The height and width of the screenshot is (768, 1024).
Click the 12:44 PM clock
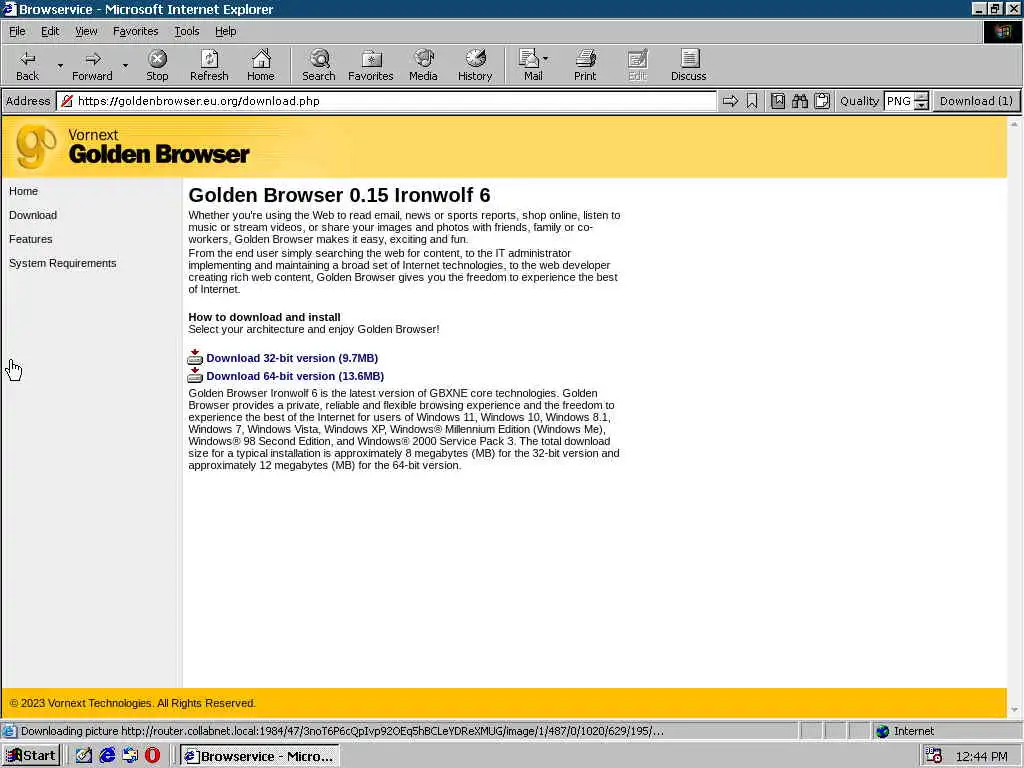(982, 756)
